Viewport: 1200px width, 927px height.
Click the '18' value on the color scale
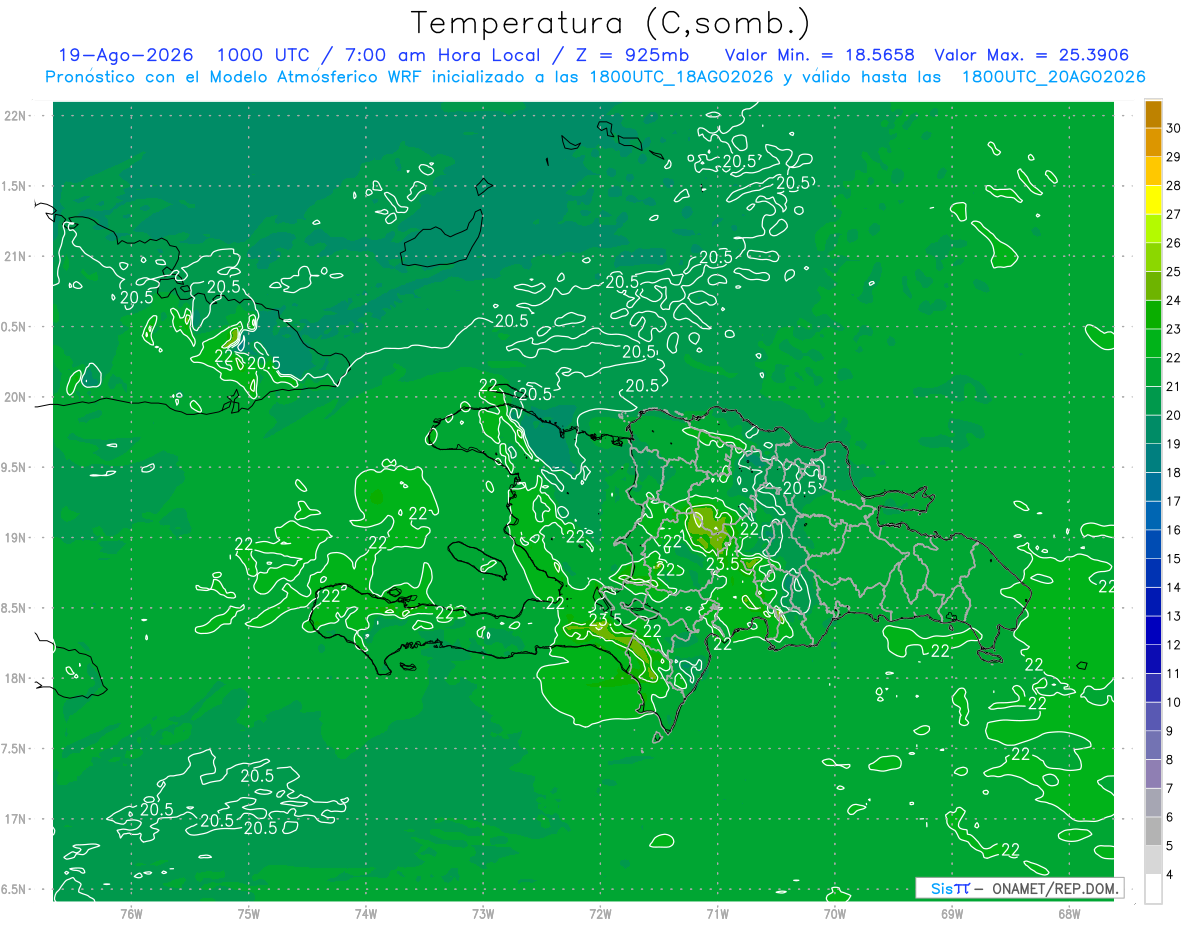tap(1173, 472)
